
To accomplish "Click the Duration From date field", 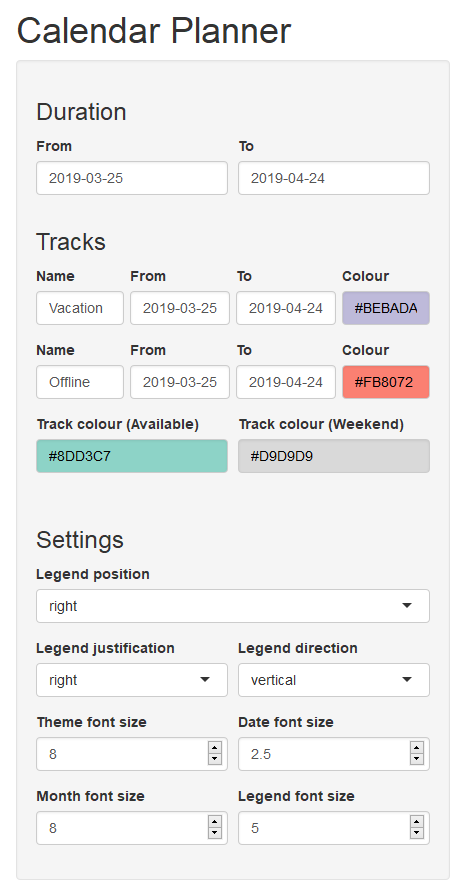I will tap(132, 178).
